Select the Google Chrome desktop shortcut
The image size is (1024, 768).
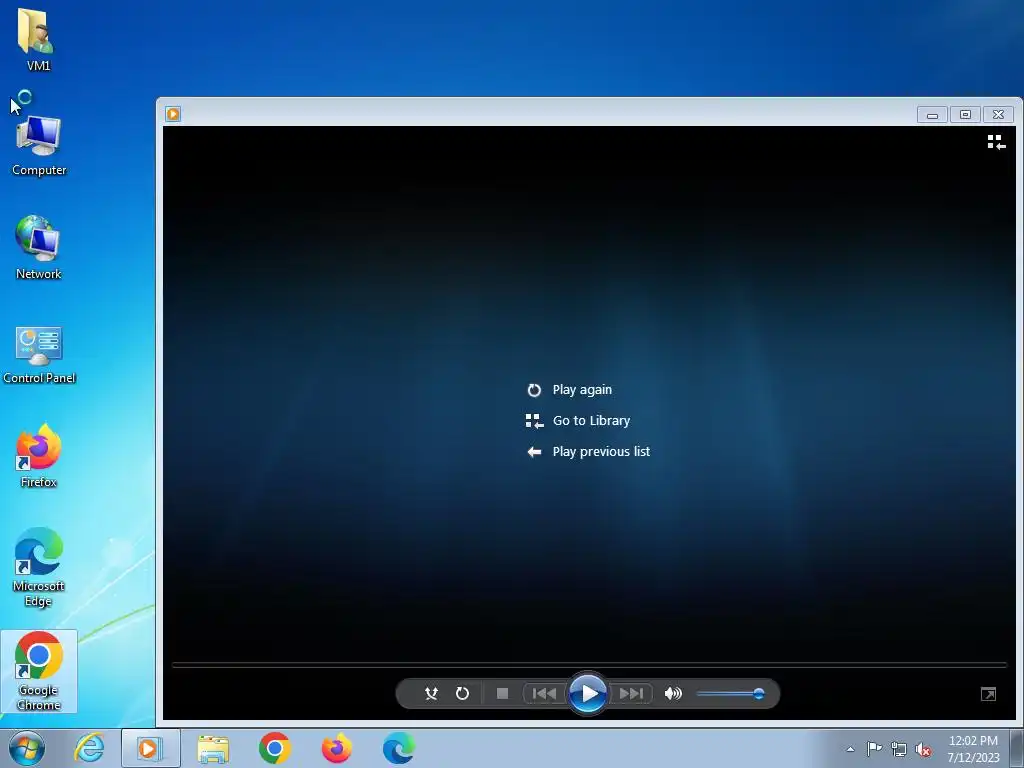tap(39, 671)
